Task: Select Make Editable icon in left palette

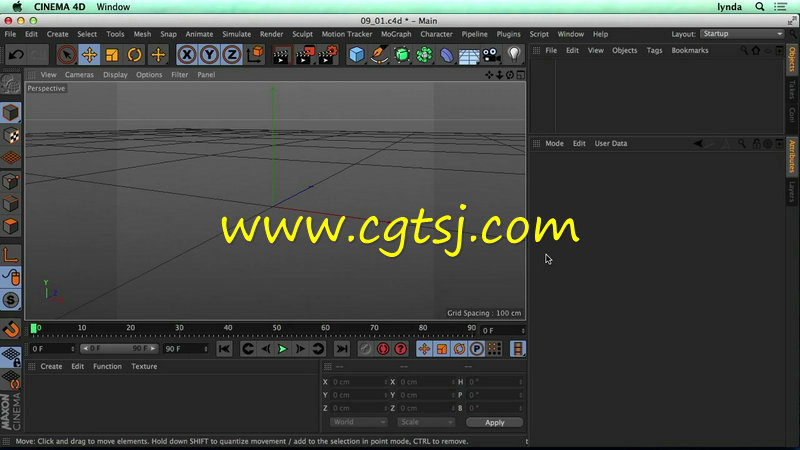Action: coord(11,84)
